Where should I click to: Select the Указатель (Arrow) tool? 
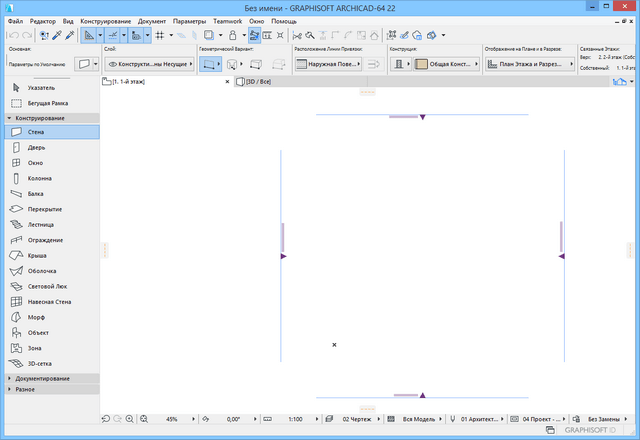(42, 88)
